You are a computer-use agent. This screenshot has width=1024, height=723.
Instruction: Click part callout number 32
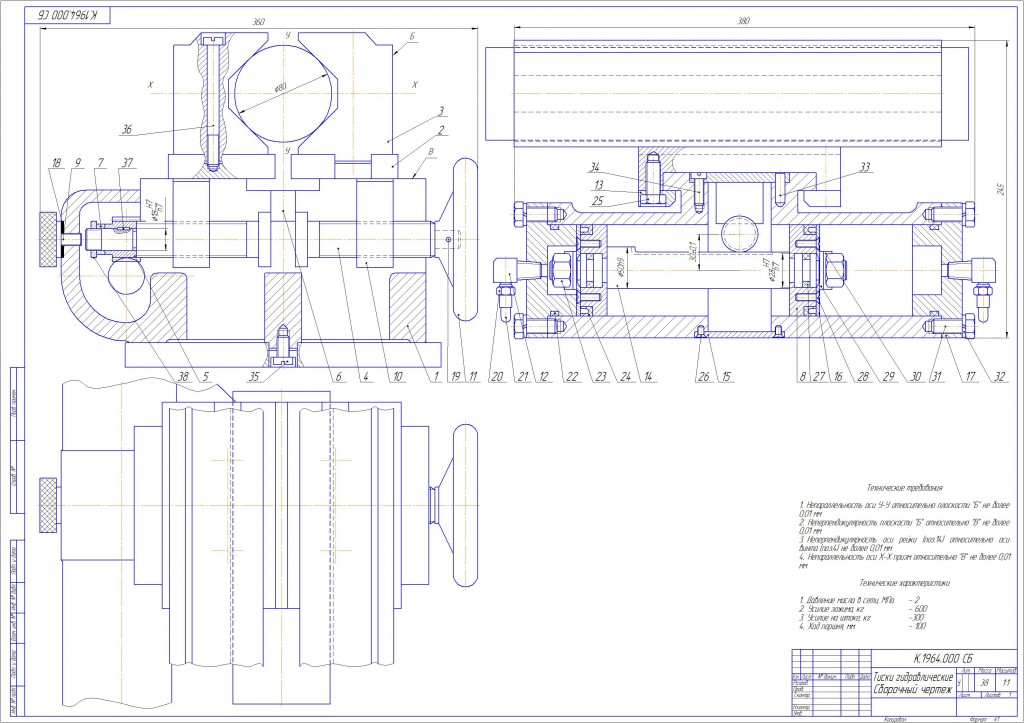(x=999, y=377)
